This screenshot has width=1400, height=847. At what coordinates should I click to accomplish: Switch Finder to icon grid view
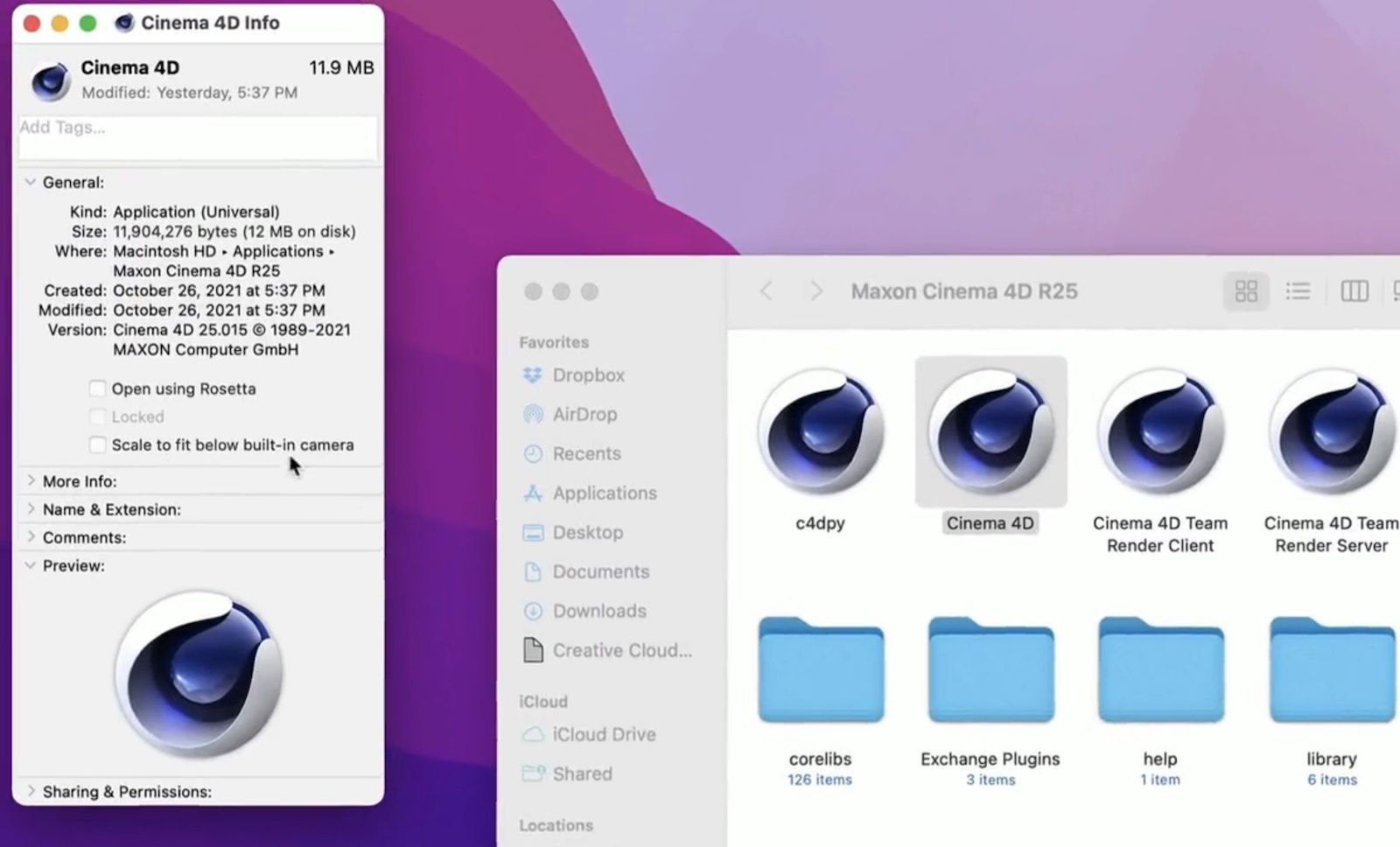pyautogui.click(x=1246, y=291)
